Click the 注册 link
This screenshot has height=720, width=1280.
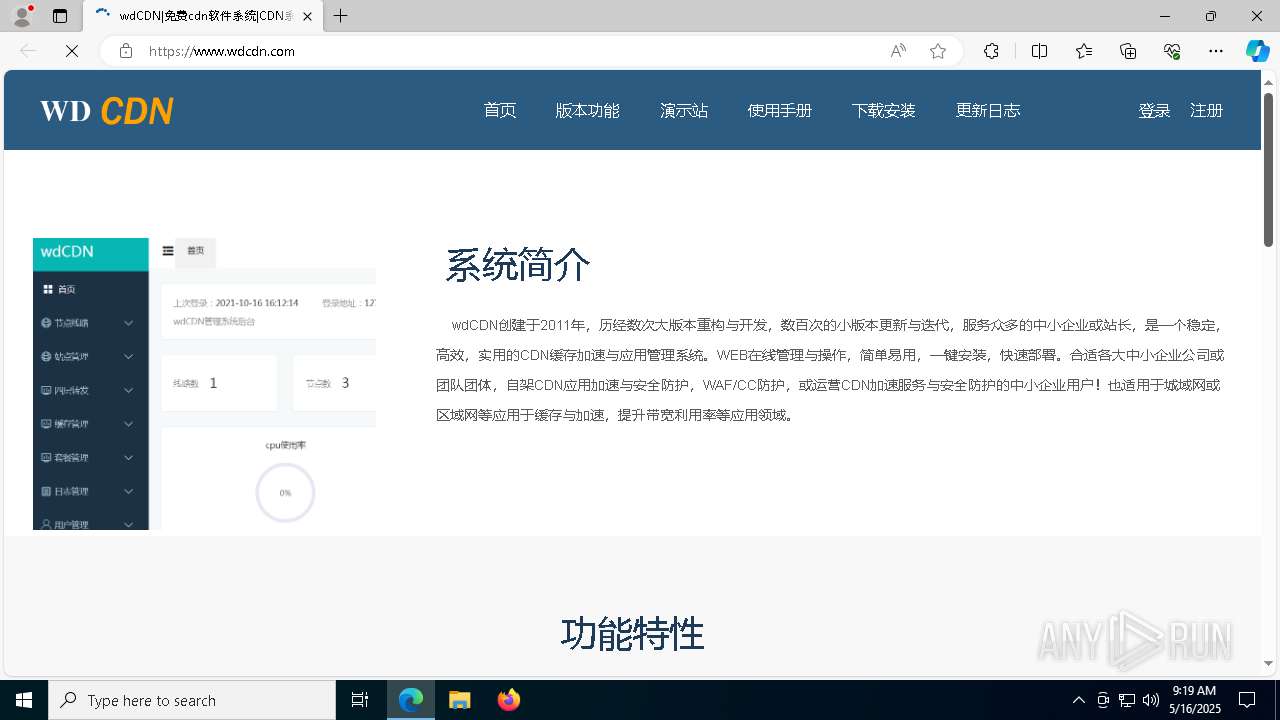pos(1206,111)
